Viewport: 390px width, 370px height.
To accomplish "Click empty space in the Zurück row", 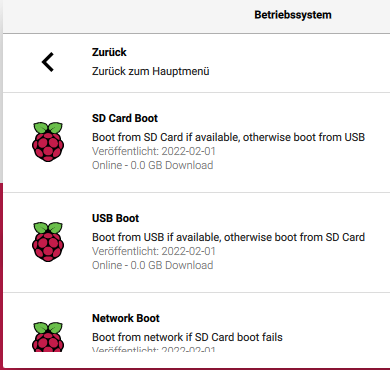I will coord(300,63).
